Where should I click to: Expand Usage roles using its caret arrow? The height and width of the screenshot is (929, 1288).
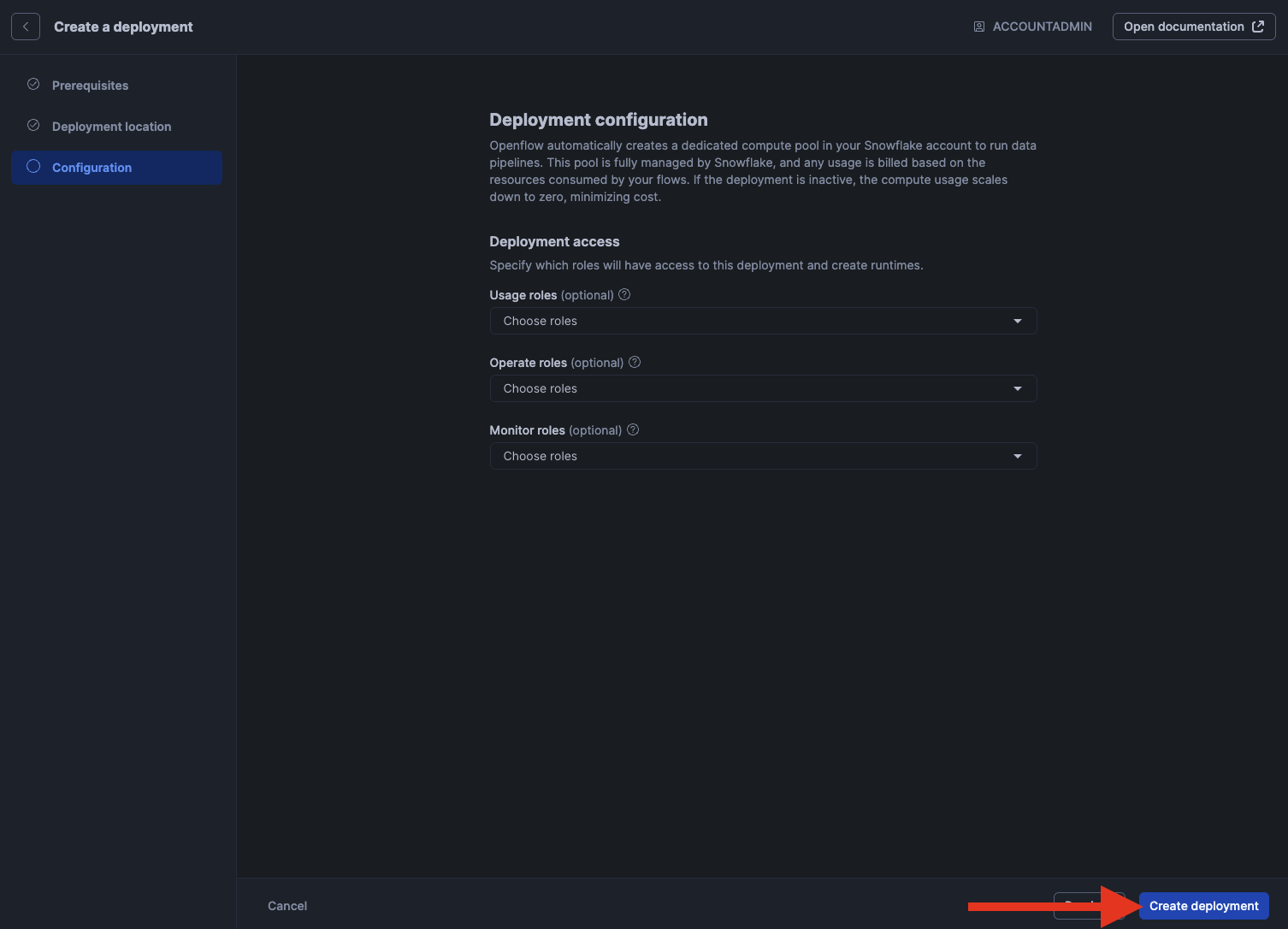point(1017,321)
